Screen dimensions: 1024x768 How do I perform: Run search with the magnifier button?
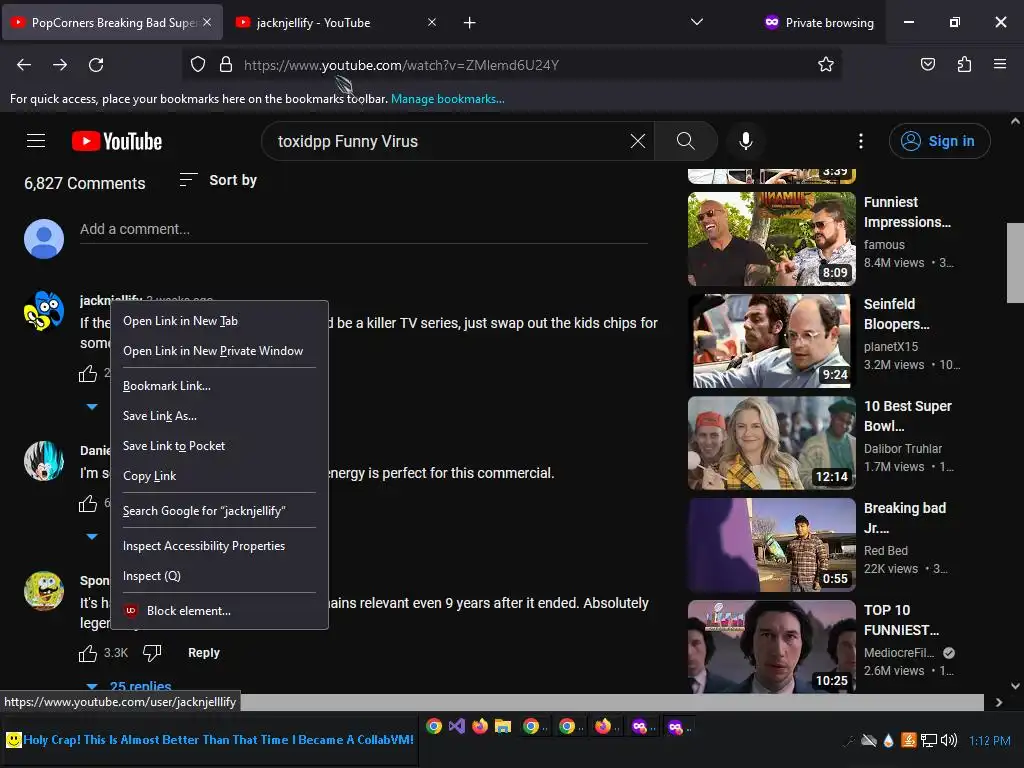point(686,141)
